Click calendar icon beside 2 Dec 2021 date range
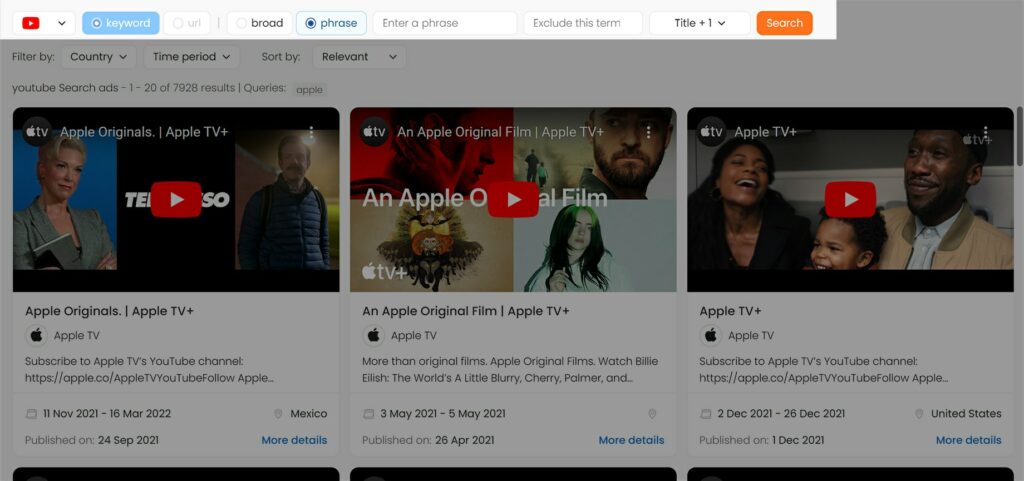The width and height of the screenshot is (1024, 481). 705,414
